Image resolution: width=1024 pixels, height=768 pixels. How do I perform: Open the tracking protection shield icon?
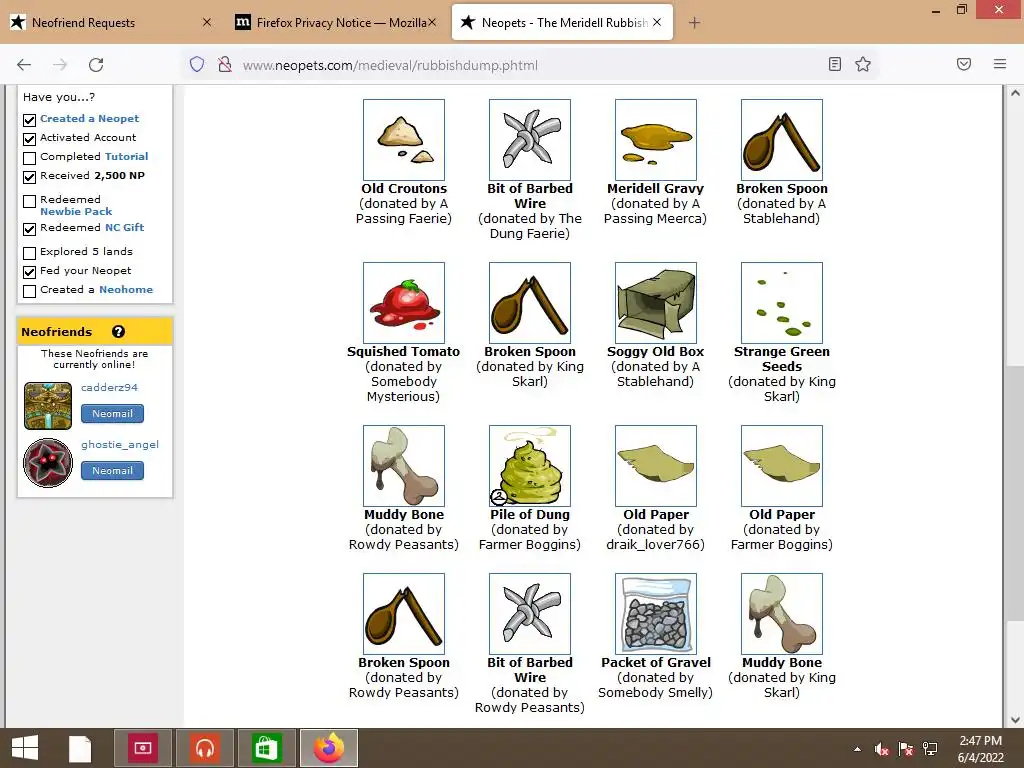pyautogui.click(x=197, y=64)
